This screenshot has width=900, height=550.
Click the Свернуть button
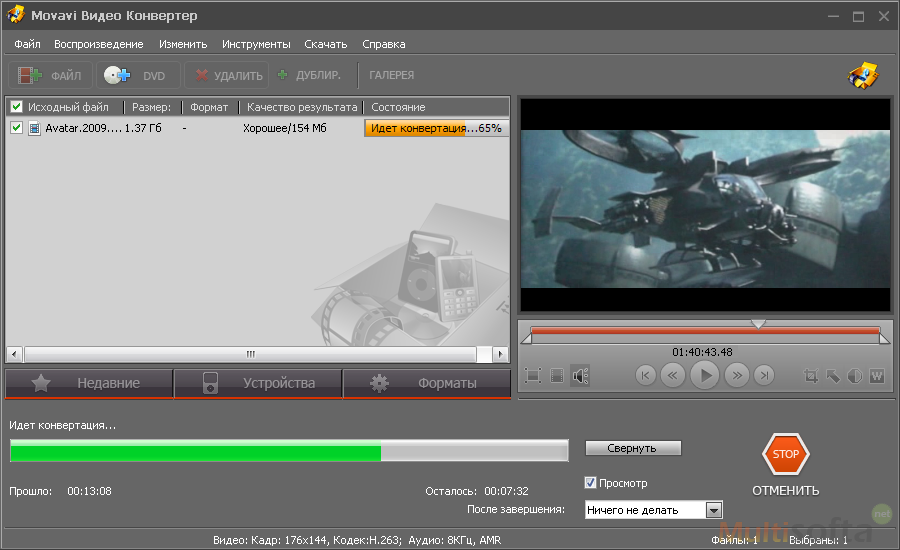(x=633, y=448)
